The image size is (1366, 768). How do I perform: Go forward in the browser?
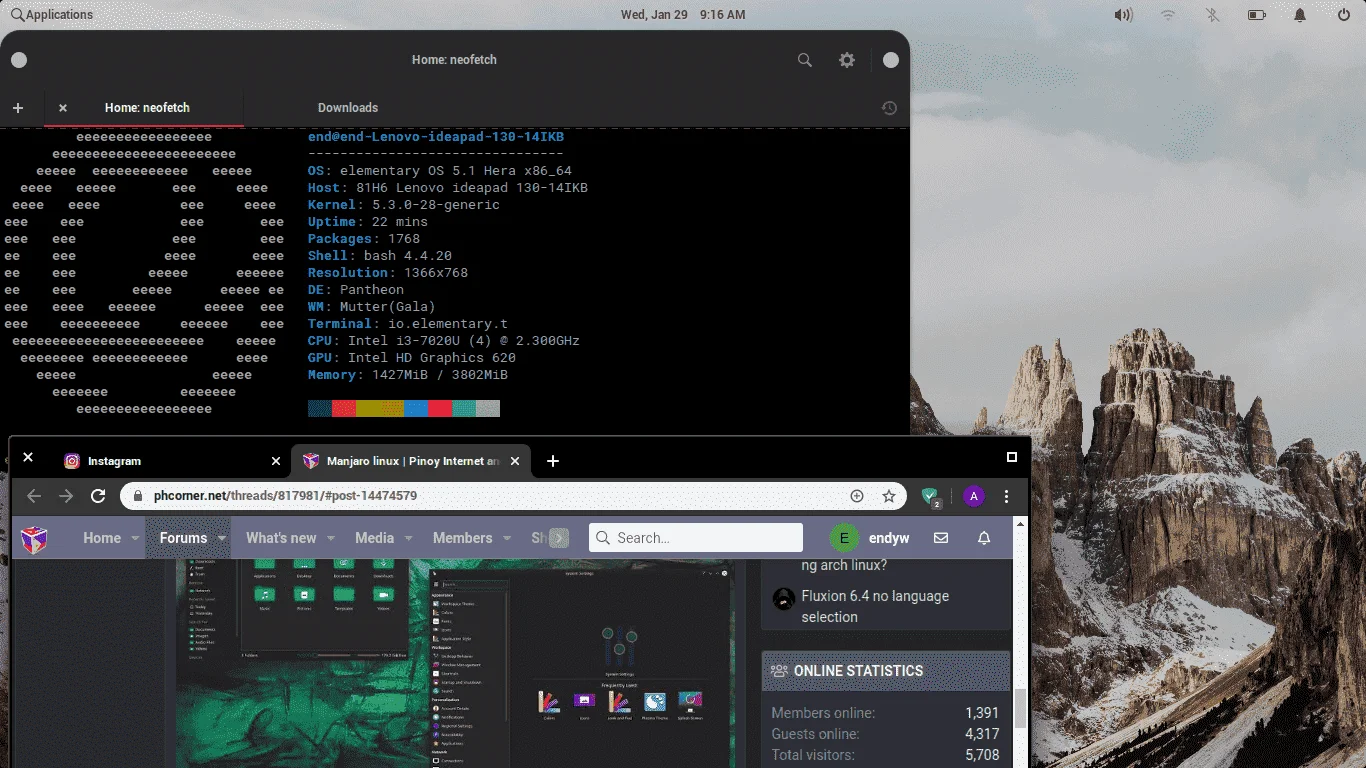coord(66,496)
